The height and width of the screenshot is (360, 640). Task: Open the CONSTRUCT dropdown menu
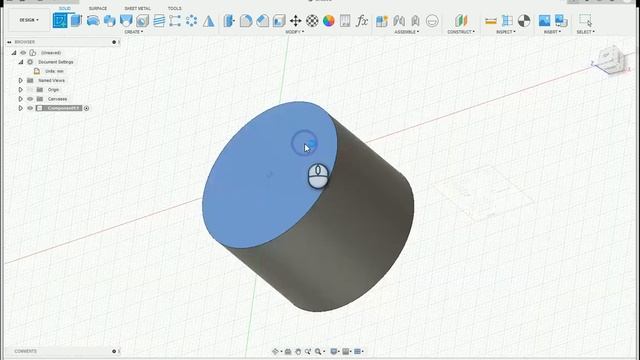tap(461, 32)
